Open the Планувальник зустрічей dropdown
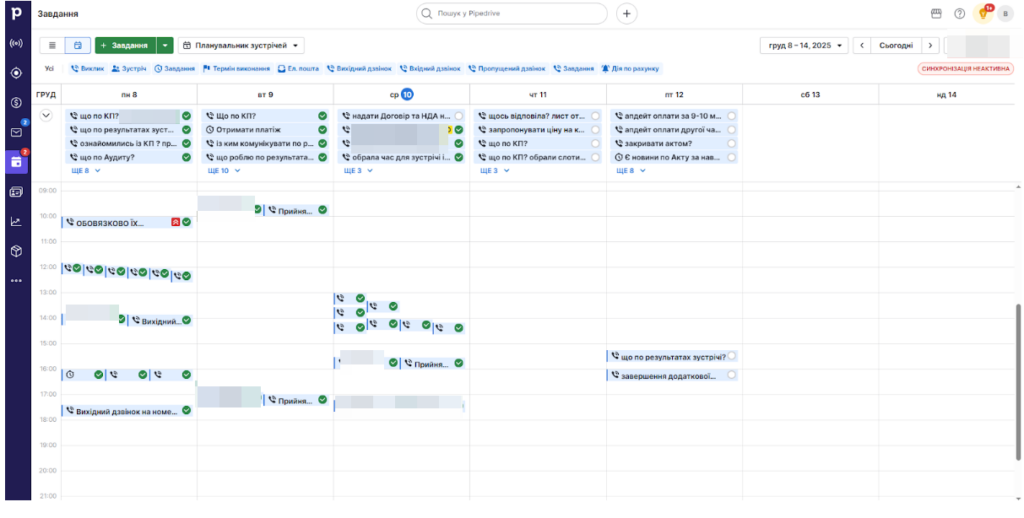 [241, 46]
